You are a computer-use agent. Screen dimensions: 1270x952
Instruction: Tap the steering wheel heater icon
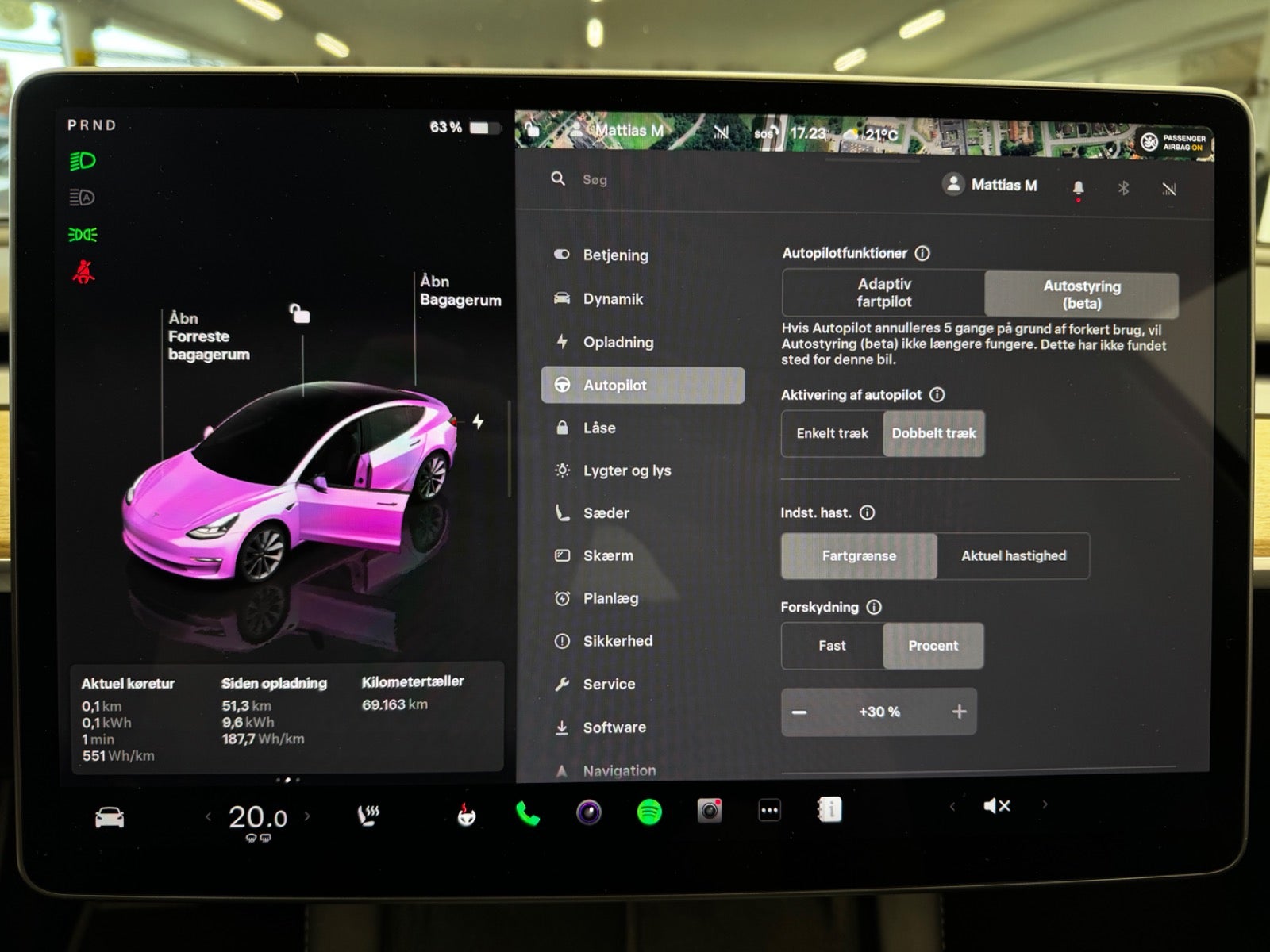coord(467,814)
